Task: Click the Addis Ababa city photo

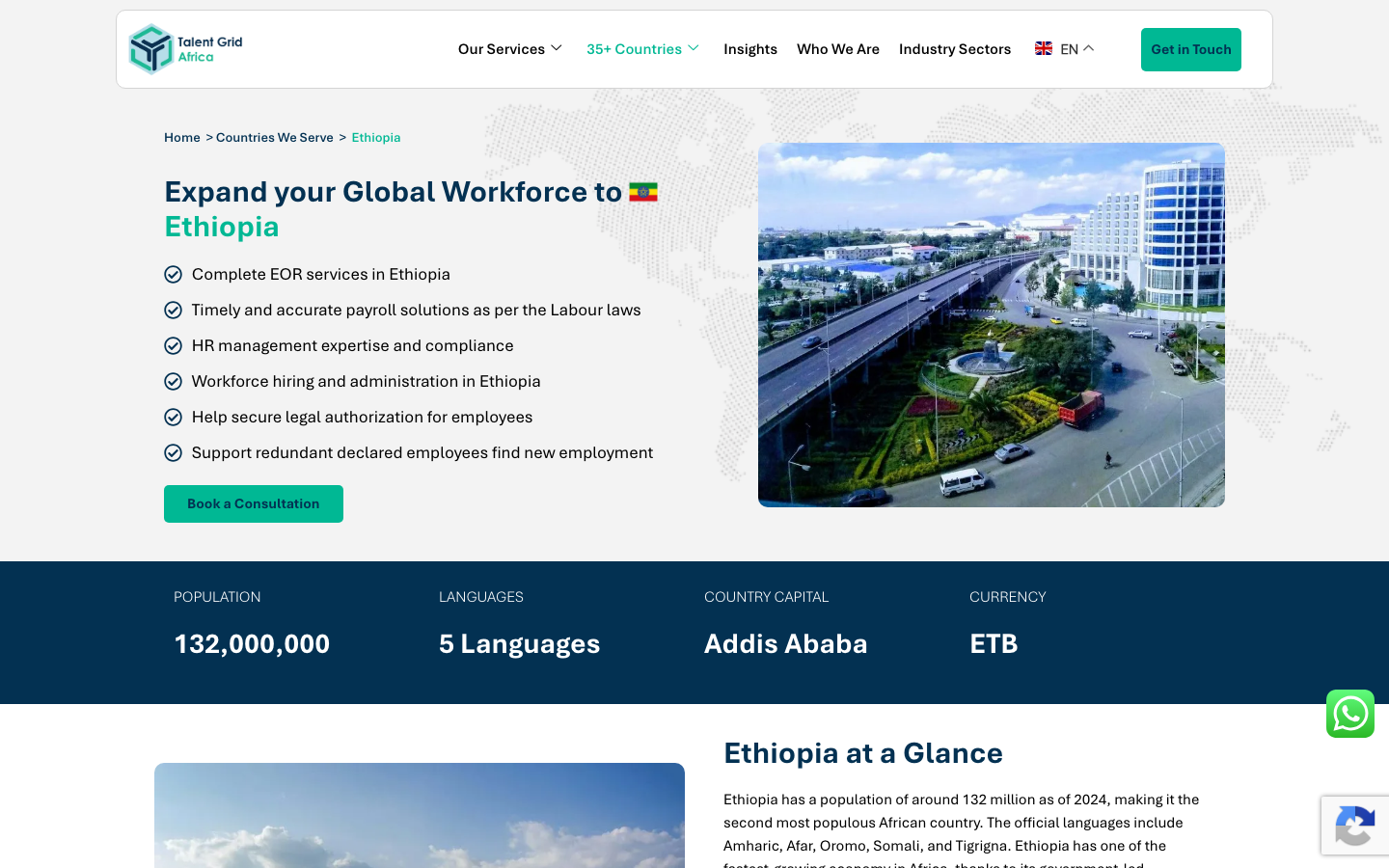Action: point(992,325)
